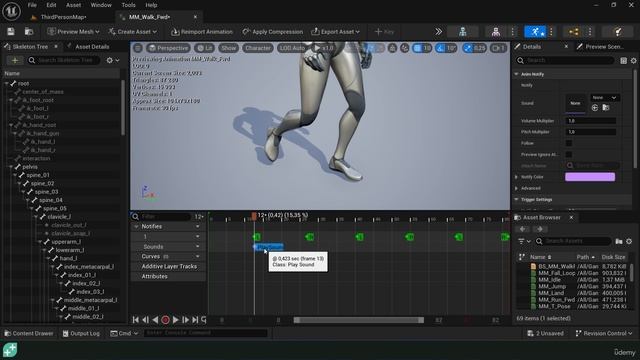Open Content Drawer

click(29, 333)
